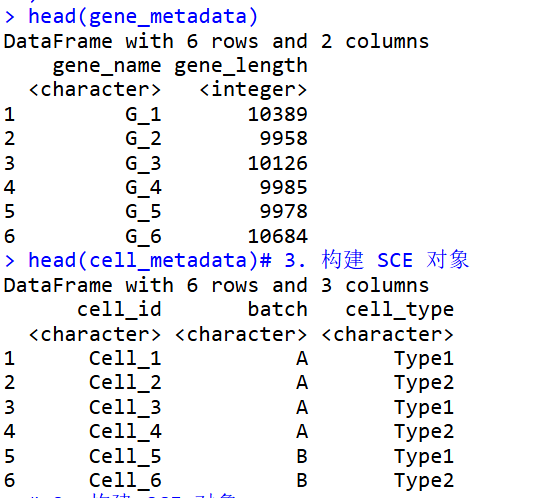Click the head(gene_metadata) command text
The height and width of the screenshot is (498, 557).
click(143, 17)
